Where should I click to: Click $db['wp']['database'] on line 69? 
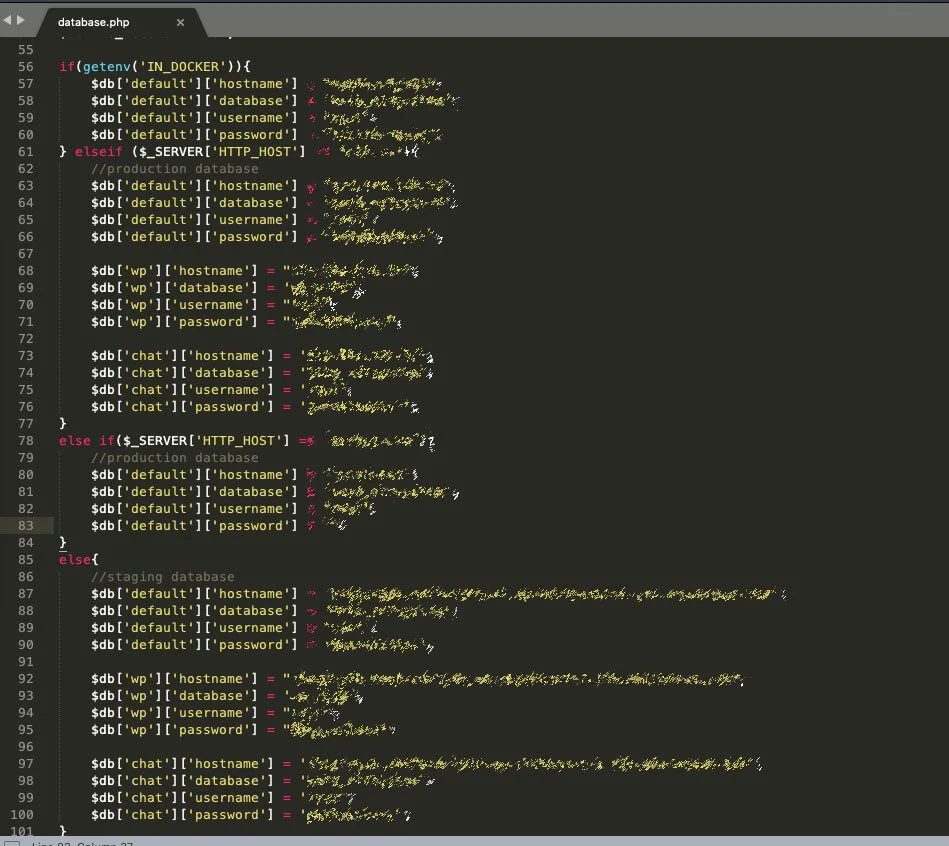click(x=174, y=287)
